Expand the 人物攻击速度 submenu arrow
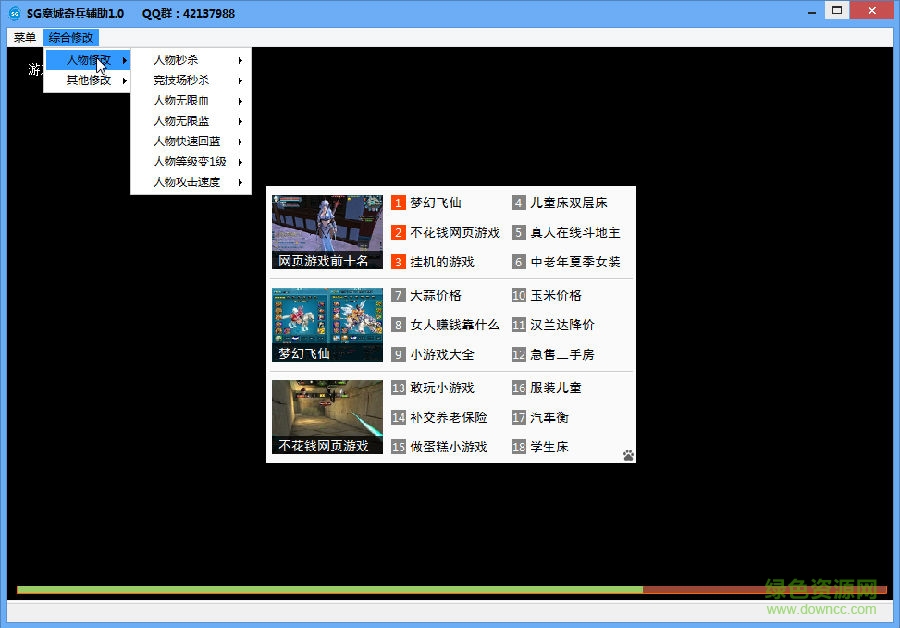This screenshot has width=900, height=628. point(240,182)
